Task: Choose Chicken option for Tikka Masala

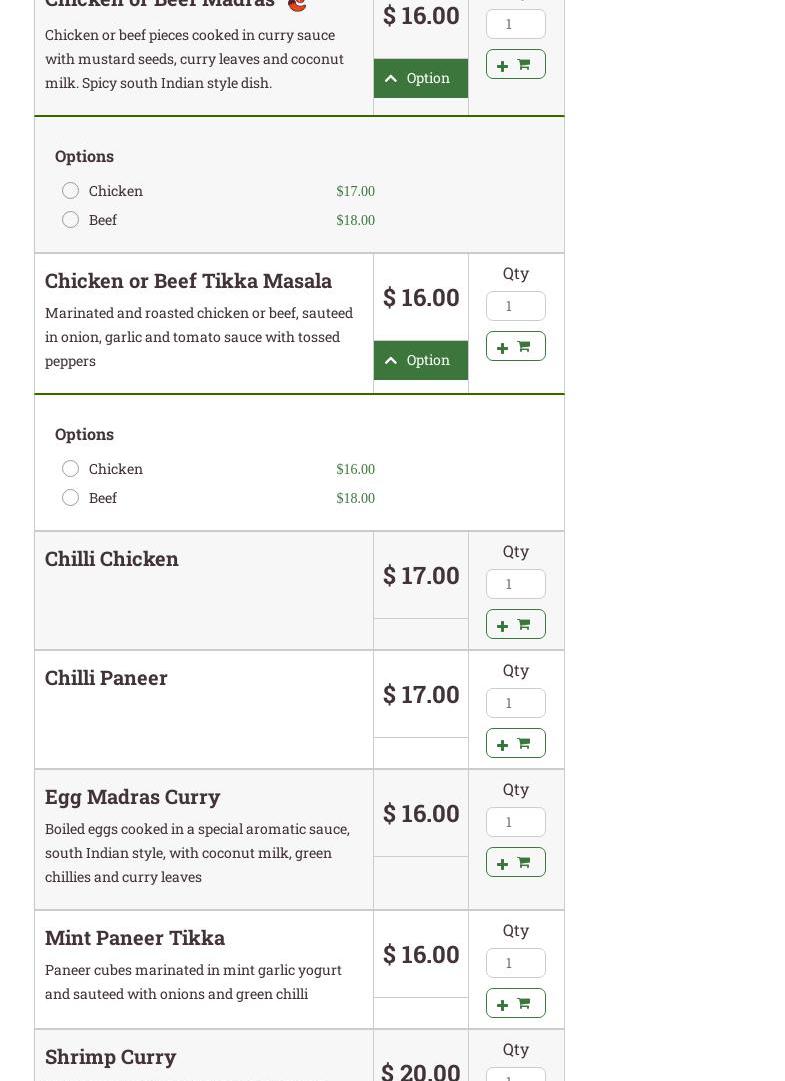Action: (71, 469)
